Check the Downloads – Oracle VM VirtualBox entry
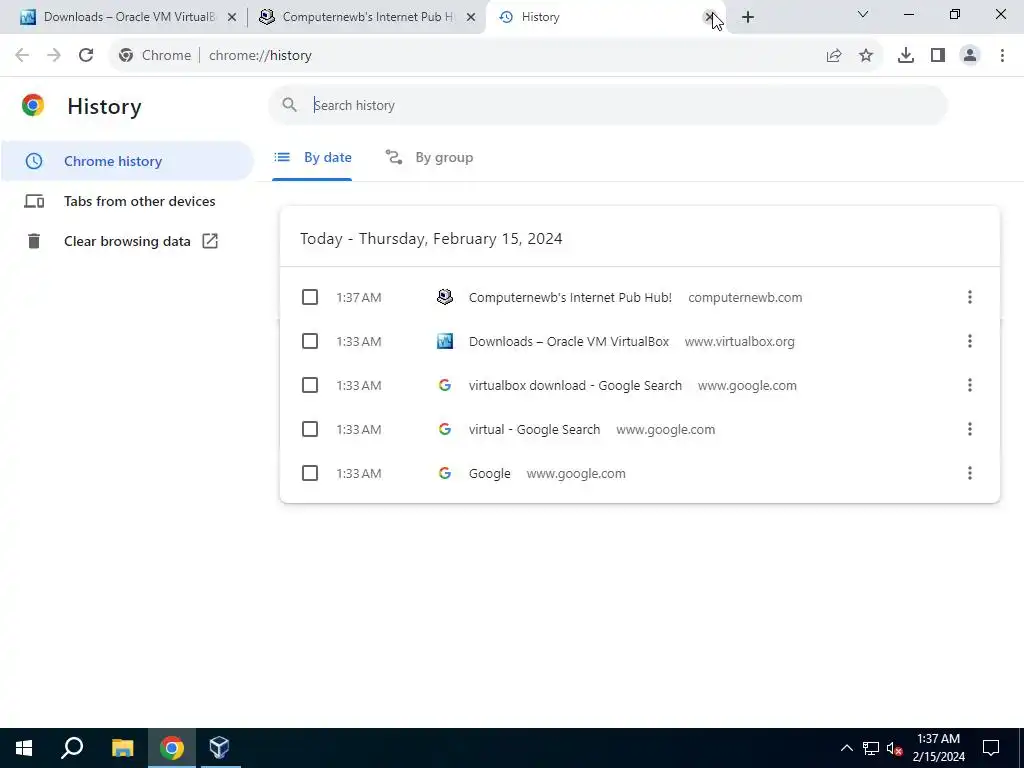 pos(310,341)
